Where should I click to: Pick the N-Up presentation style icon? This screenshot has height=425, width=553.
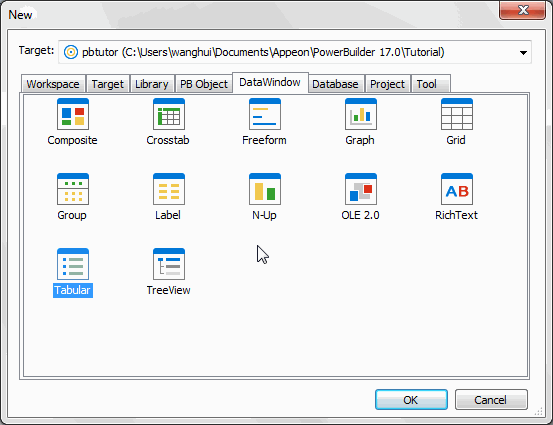[265, 189]
